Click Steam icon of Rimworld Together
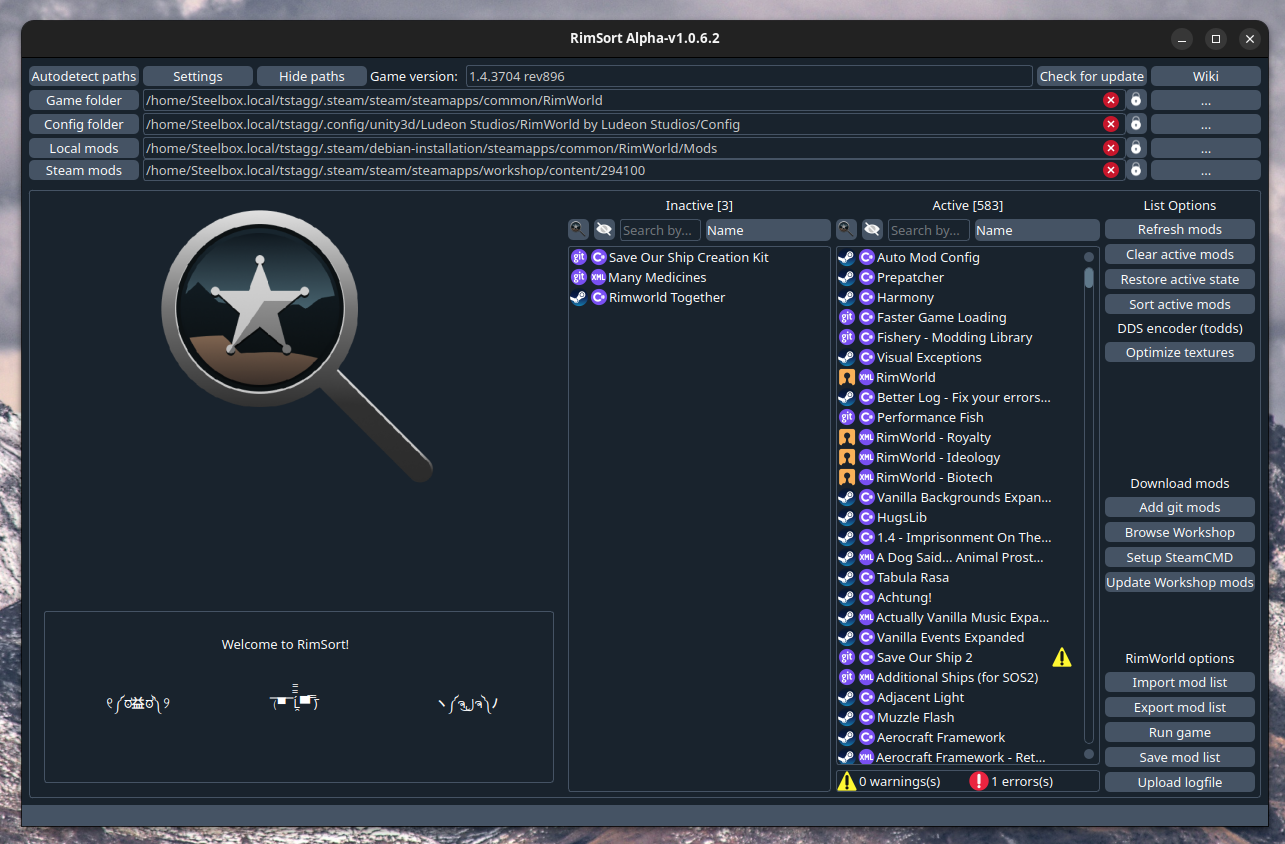Viewport: 1285px width, 844px height. (x=579, y=297)
